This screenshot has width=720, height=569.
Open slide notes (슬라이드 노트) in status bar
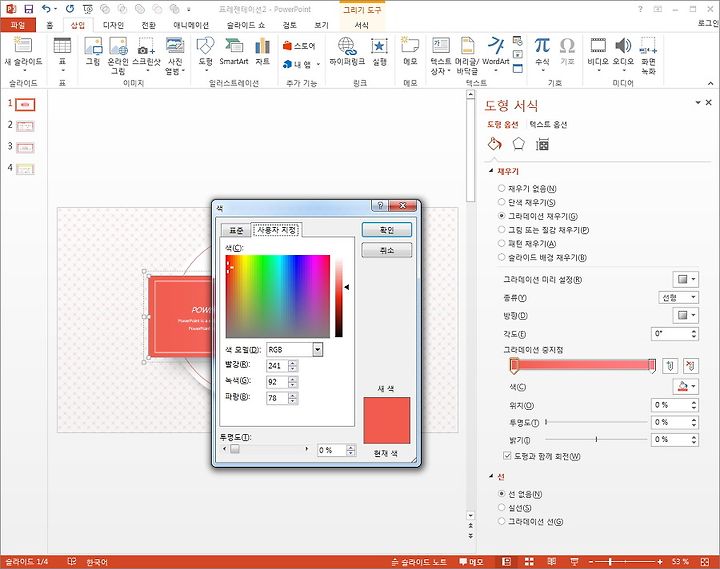[419, 561]
